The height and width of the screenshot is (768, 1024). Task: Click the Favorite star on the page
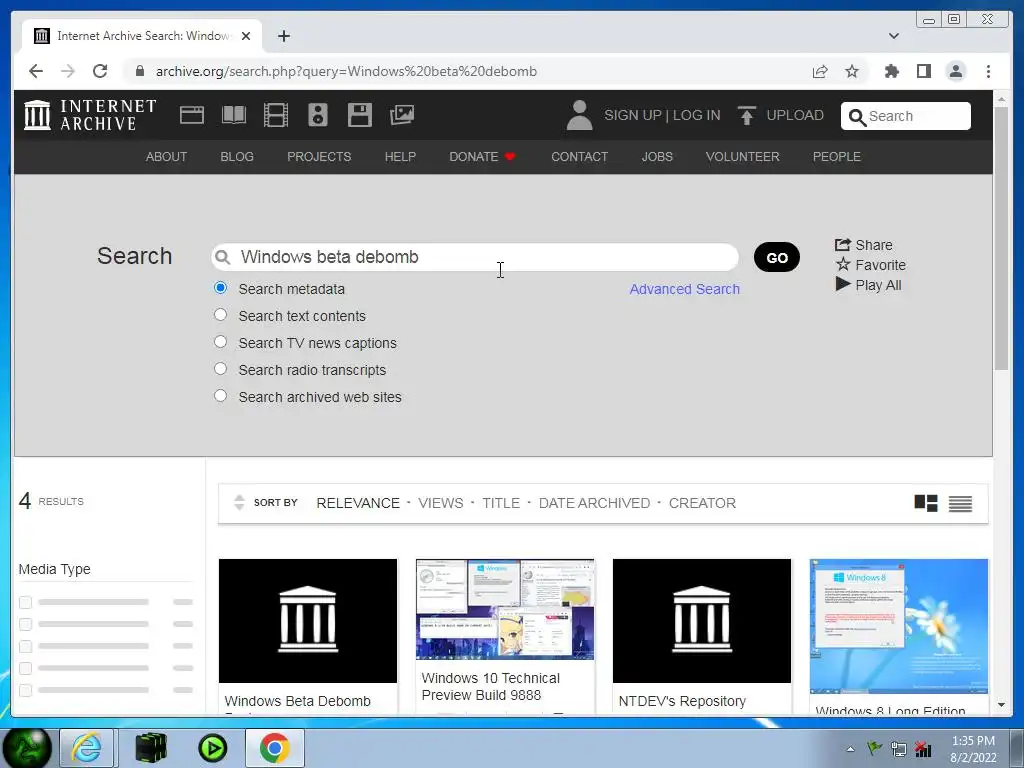[x=843, y=264]
